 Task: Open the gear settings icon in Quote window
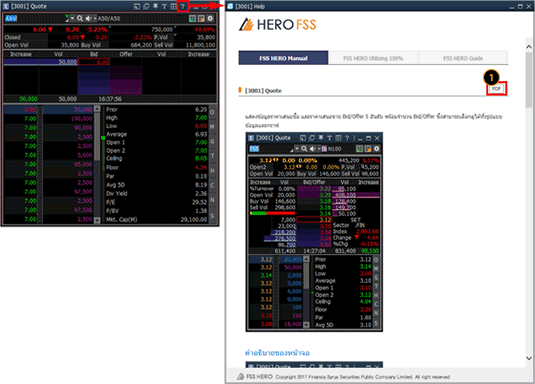coord(210,18)
